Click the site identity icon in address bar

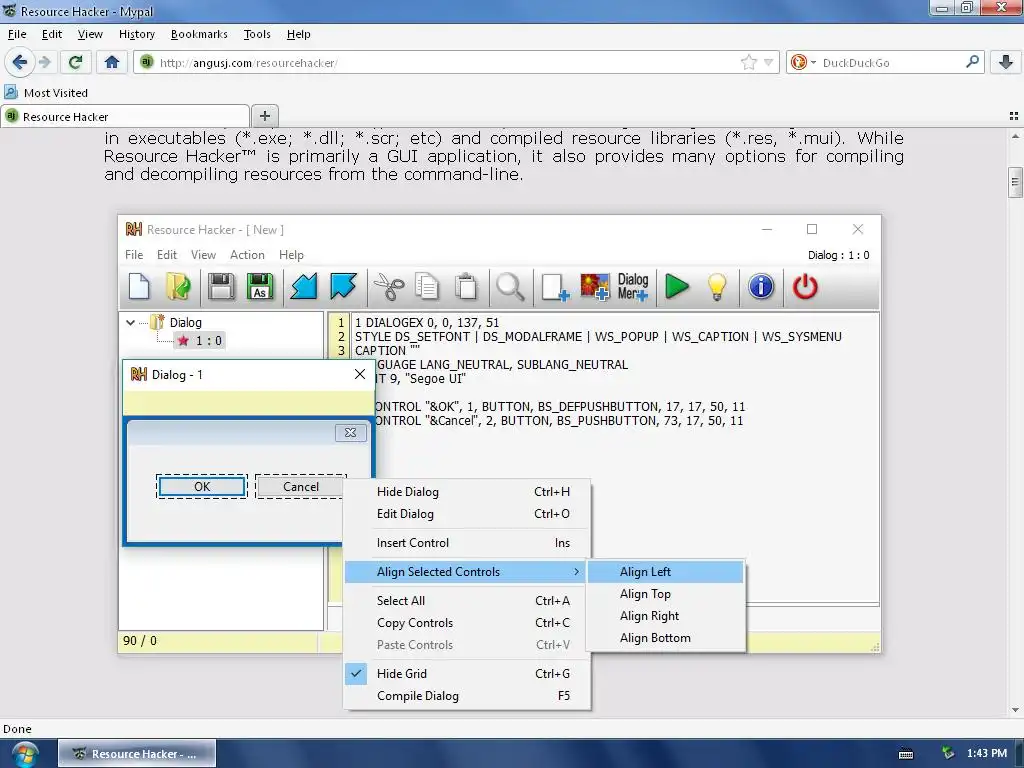(146, 62)
